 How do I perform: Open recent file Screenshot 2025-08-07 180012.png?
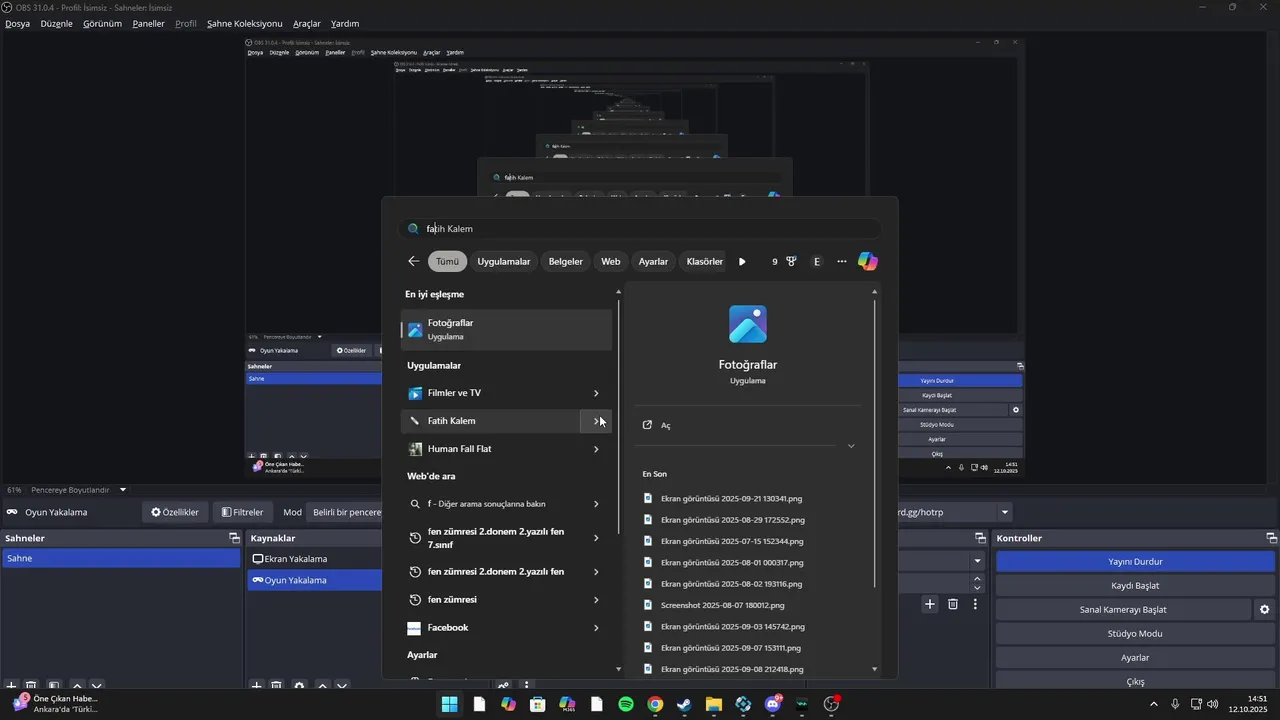pos(722,605)
